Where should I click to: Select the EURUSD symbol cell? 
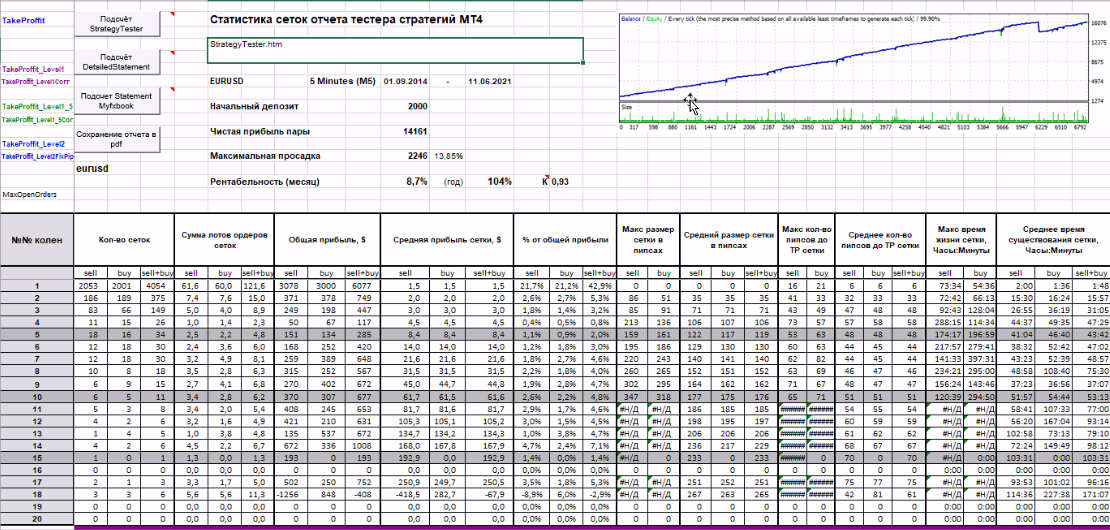[227, 81]
